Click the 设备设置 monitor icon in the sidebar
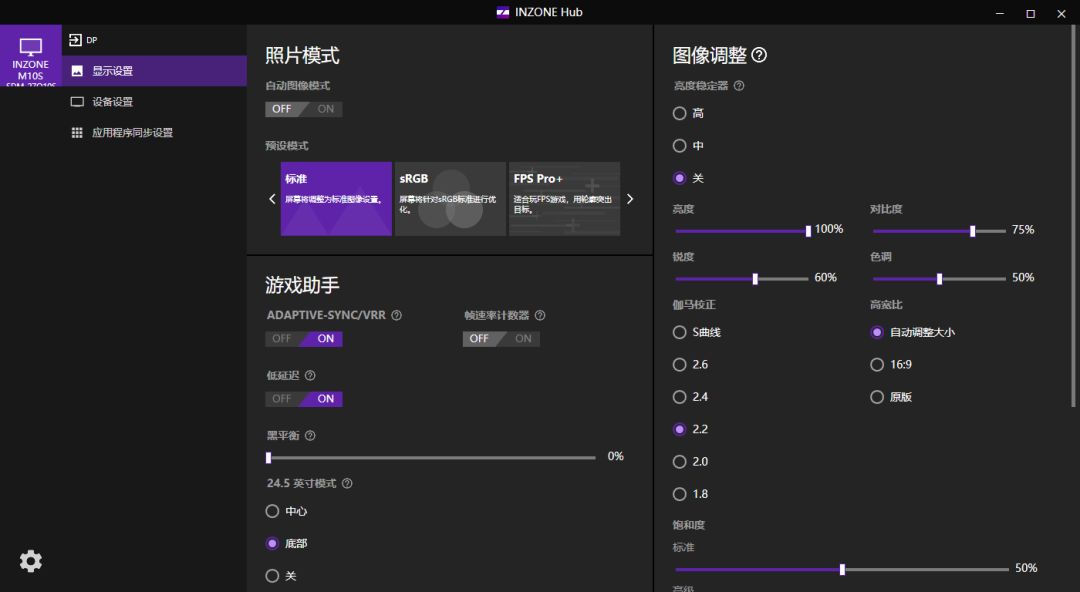 coord(77,102)
